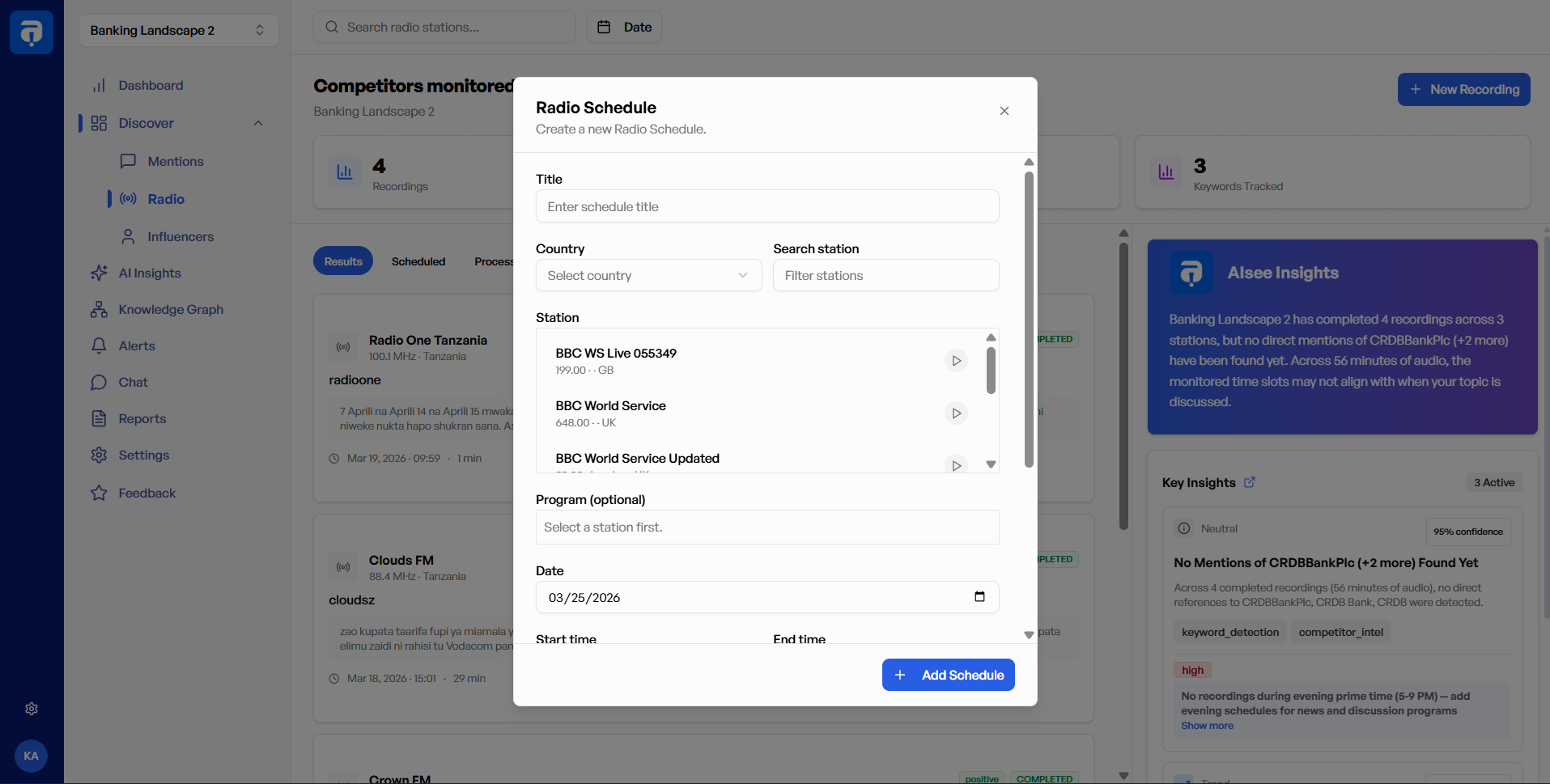The width and height of the screenshot is (1550, 784).
Task: Collapse the Discover menu section
Action: [258, 124]
